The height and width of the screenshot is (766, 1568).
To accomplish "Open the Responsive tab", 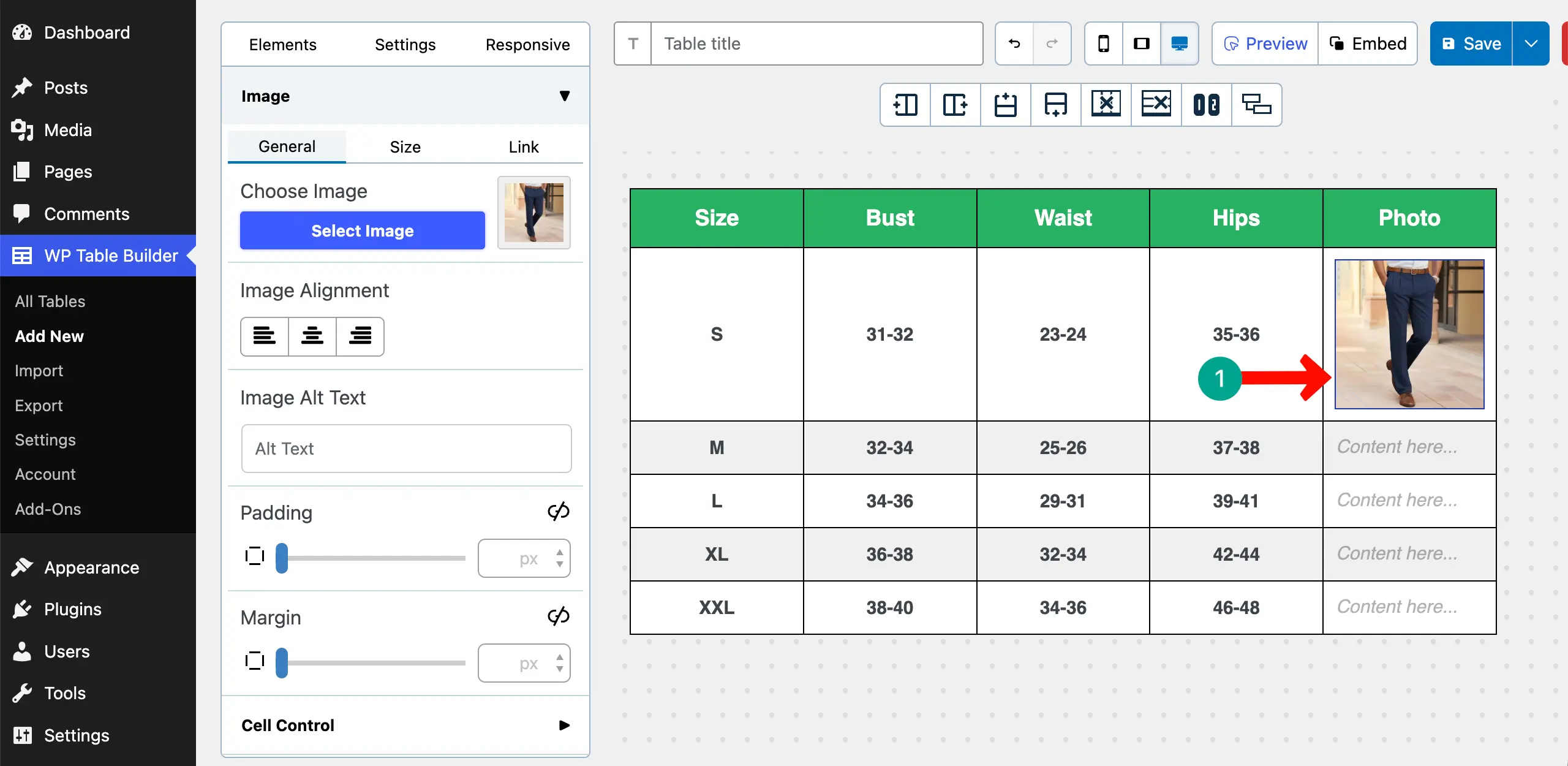I will pos(527,44).
